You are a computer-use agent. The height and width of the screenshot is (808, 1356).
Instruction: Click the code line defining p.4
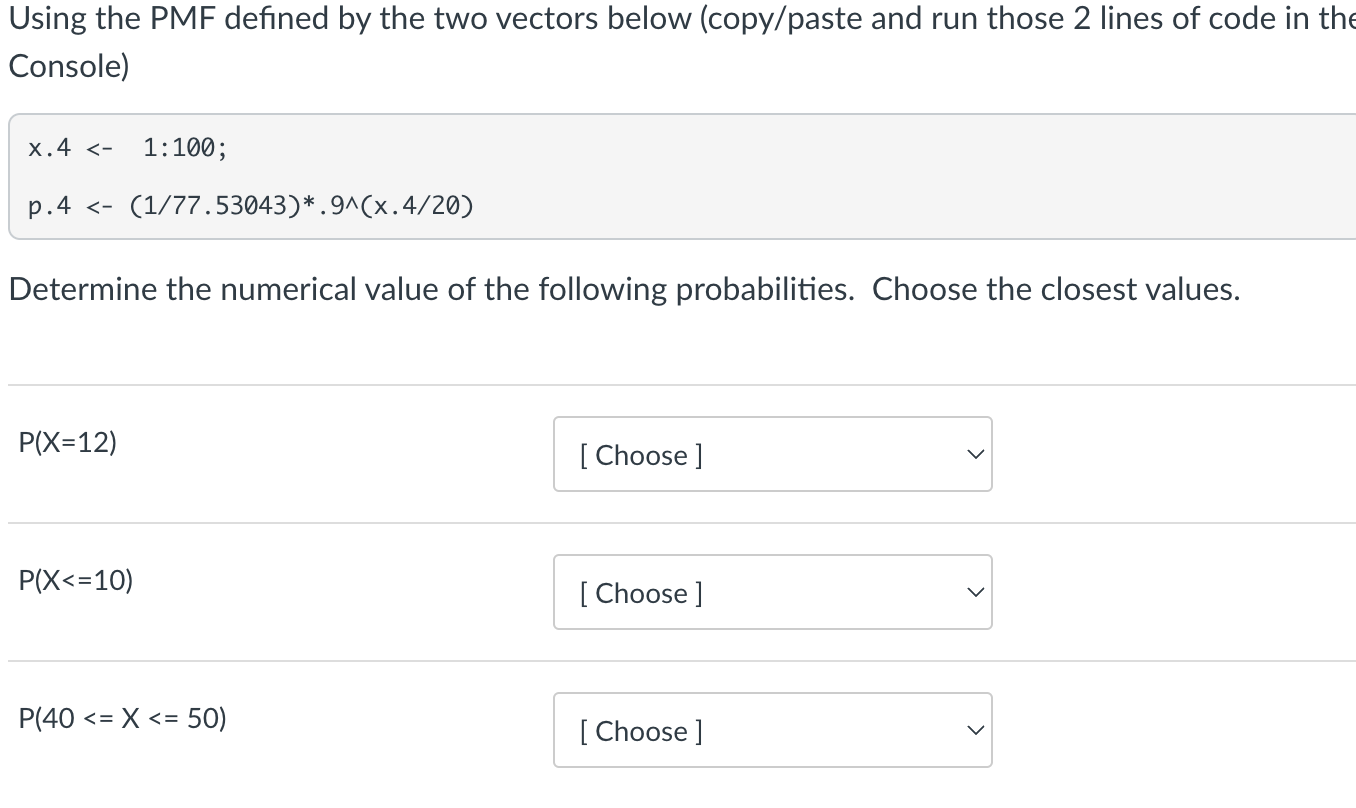250,206
